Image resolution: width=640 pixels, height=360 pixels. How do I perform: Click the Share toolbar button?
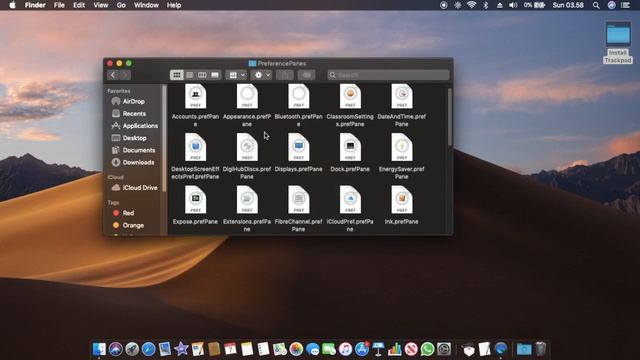click(x=285, y=75)
